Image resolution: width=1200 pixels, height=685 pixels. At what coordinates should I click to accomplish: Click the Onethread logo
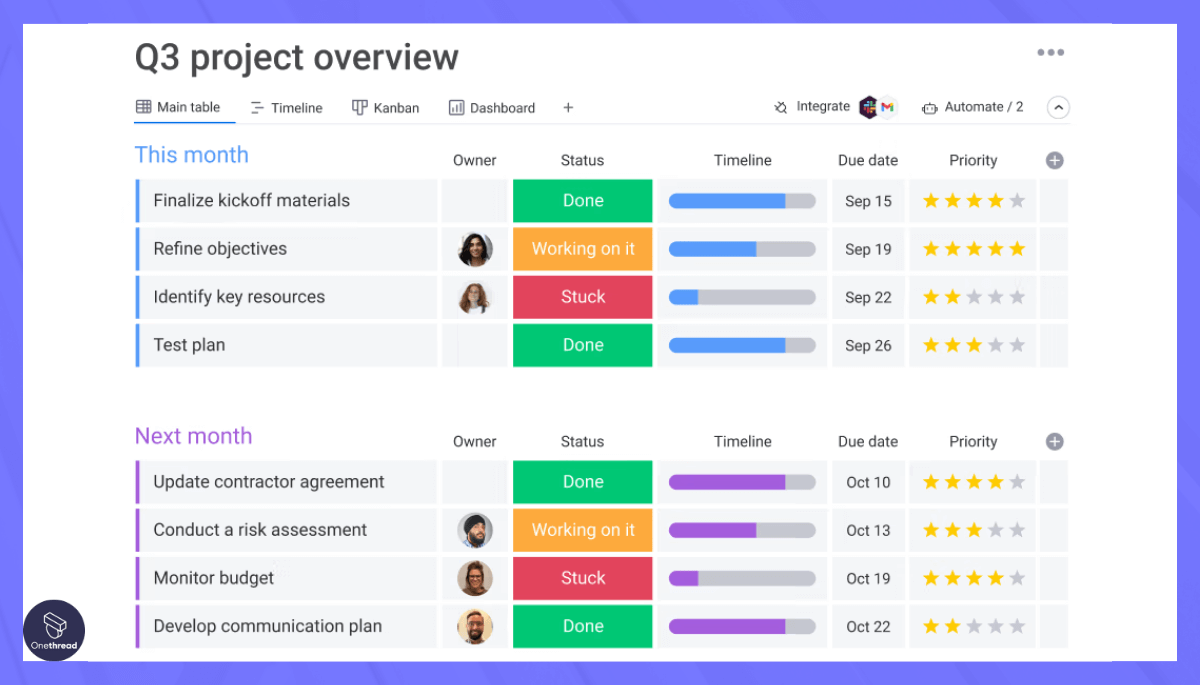click(54, 630)
